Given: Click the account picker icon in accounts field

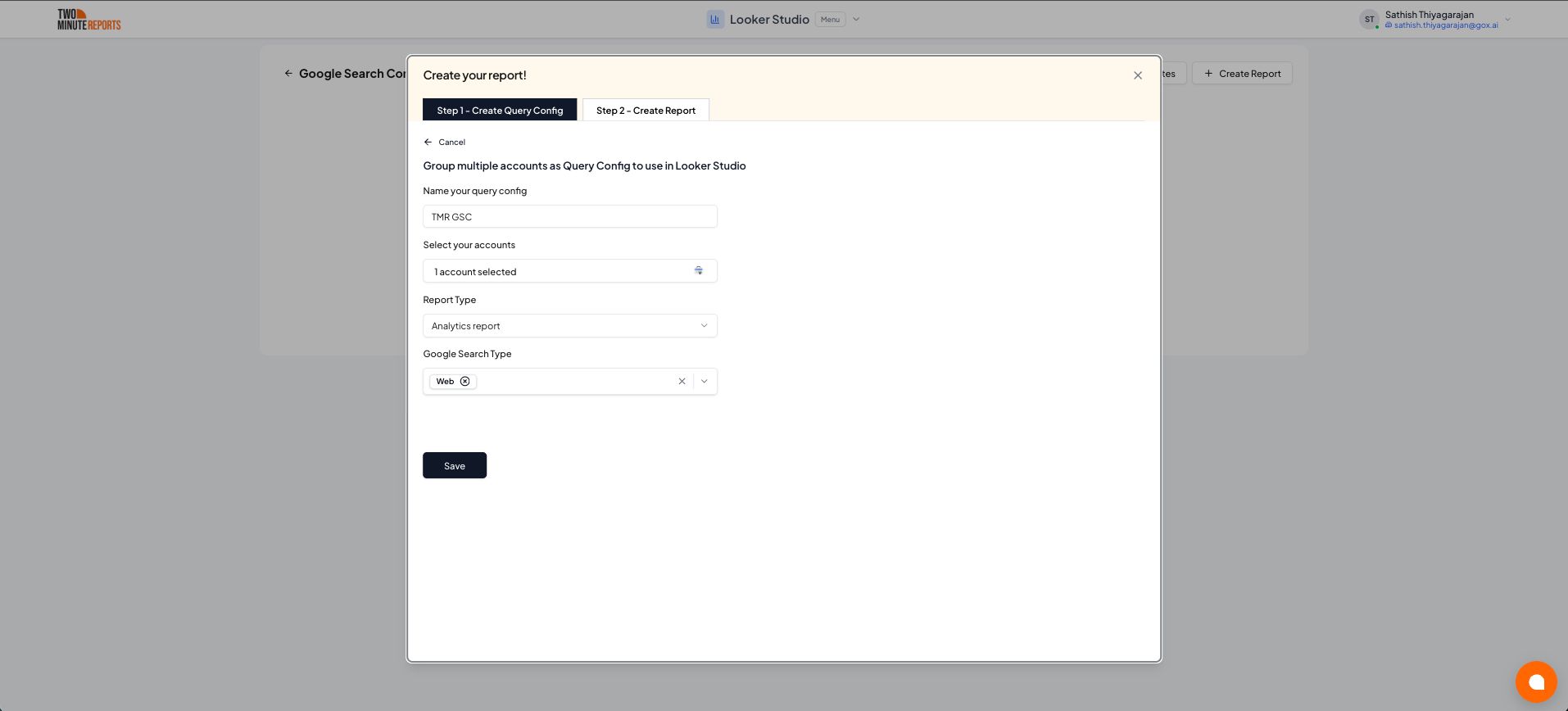Looking at the screenshot, I should click(699, 270).
